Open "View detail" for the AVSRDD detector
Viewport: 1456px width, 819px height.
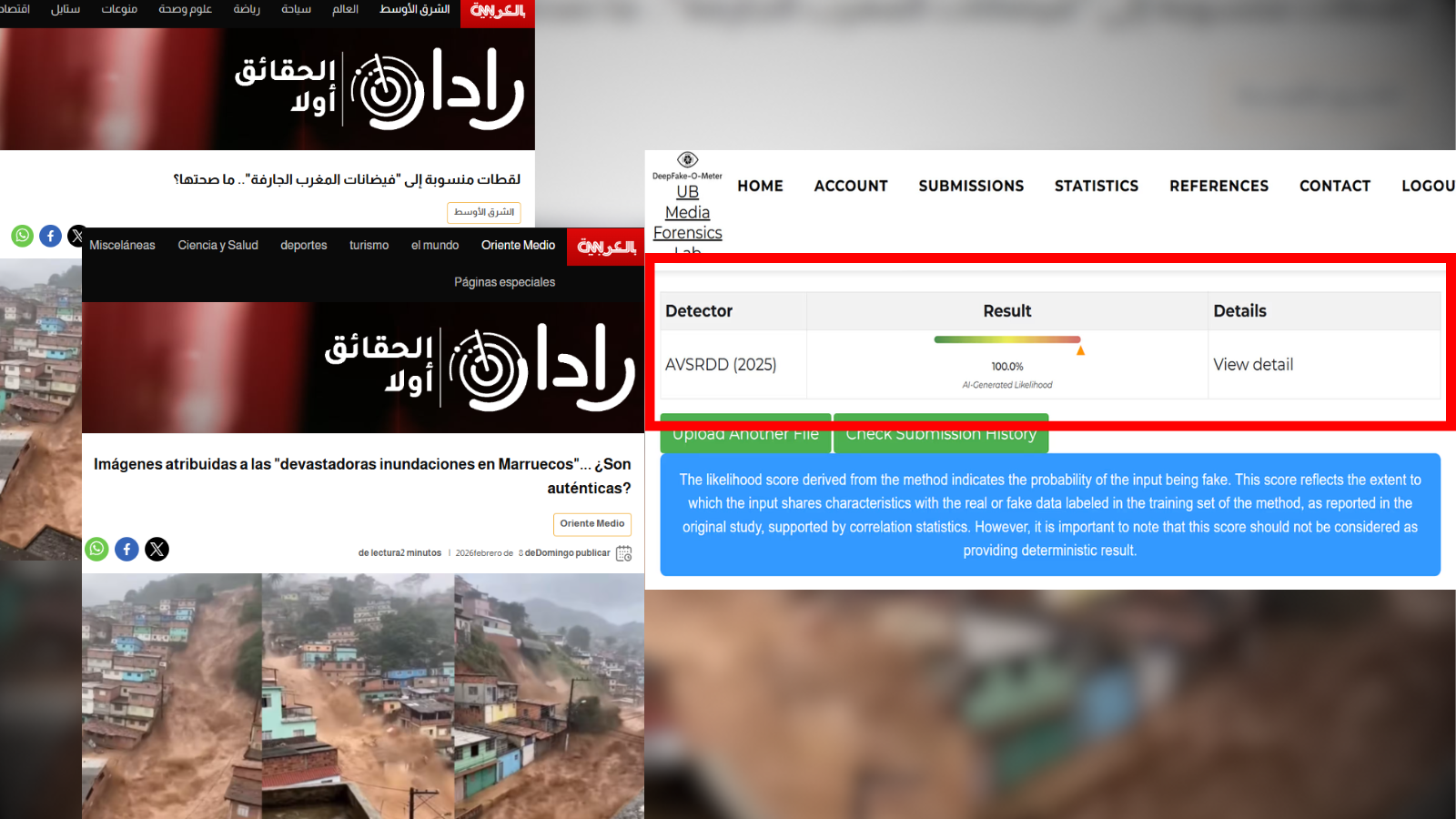1252,365
